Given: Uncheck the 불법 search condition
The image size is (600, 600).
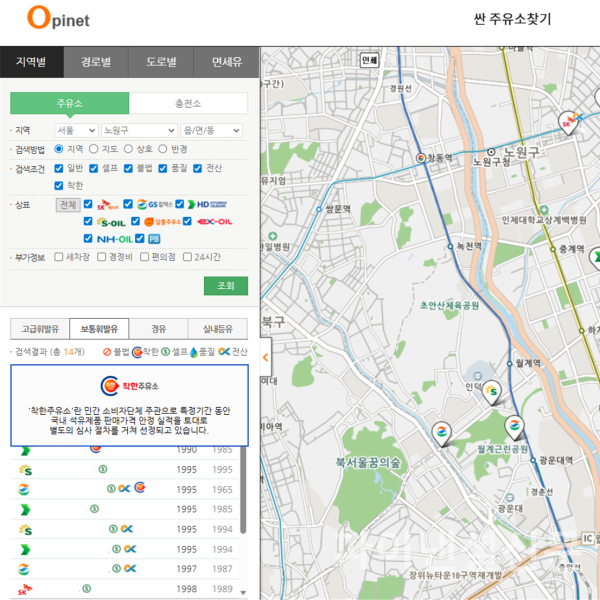Looking at the screenshot, I should pos(129,168).
